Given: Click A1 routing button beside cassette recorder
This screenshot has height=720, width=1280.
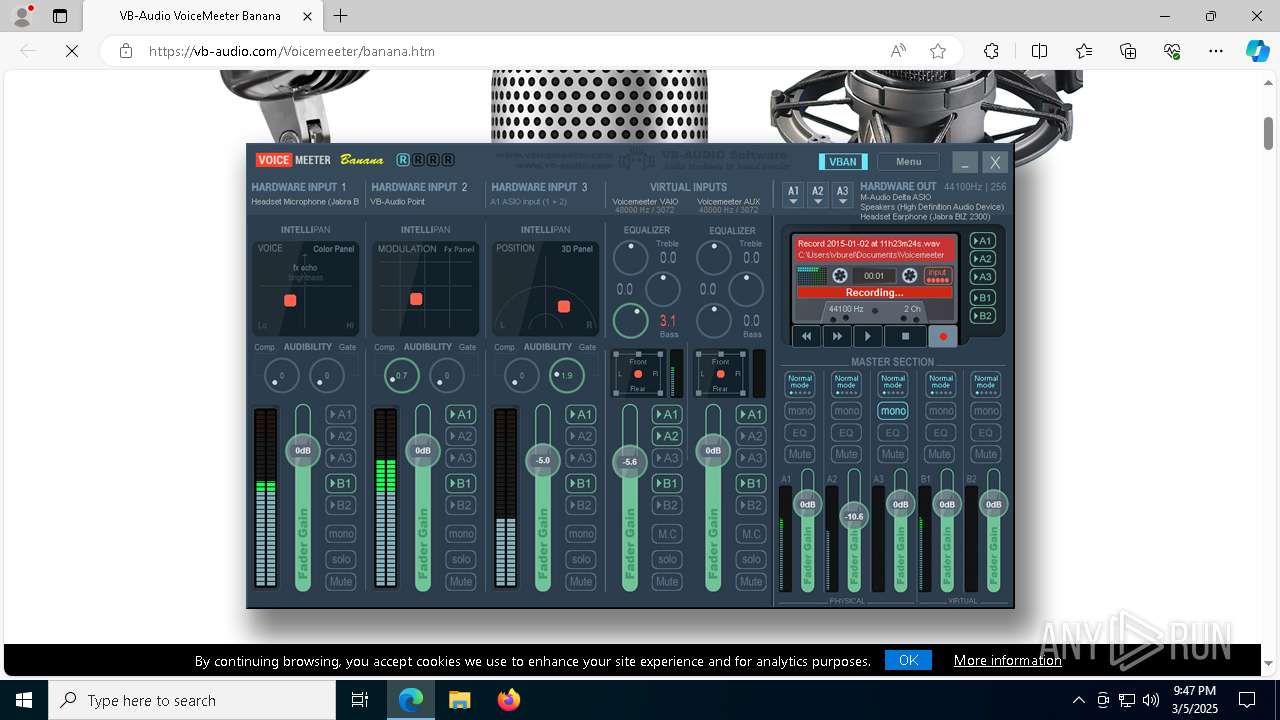Looking at the screenshot, I should pos(983,241).
